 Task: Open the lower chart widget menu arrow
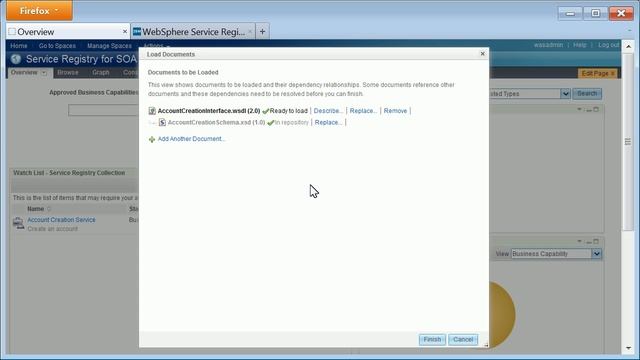tap(579, 241)
